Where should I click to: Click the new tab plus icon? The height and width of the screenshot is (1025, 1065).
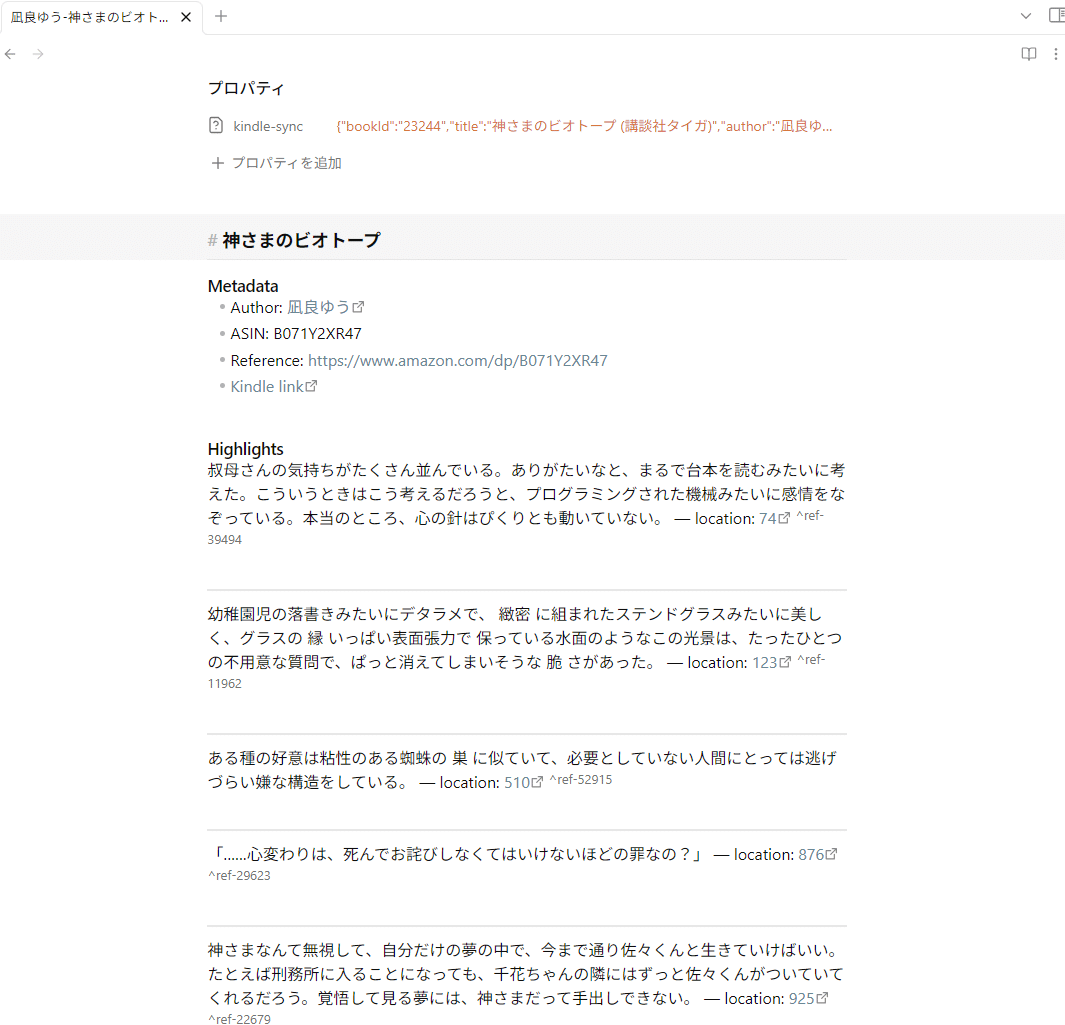[x=220, y=16]
